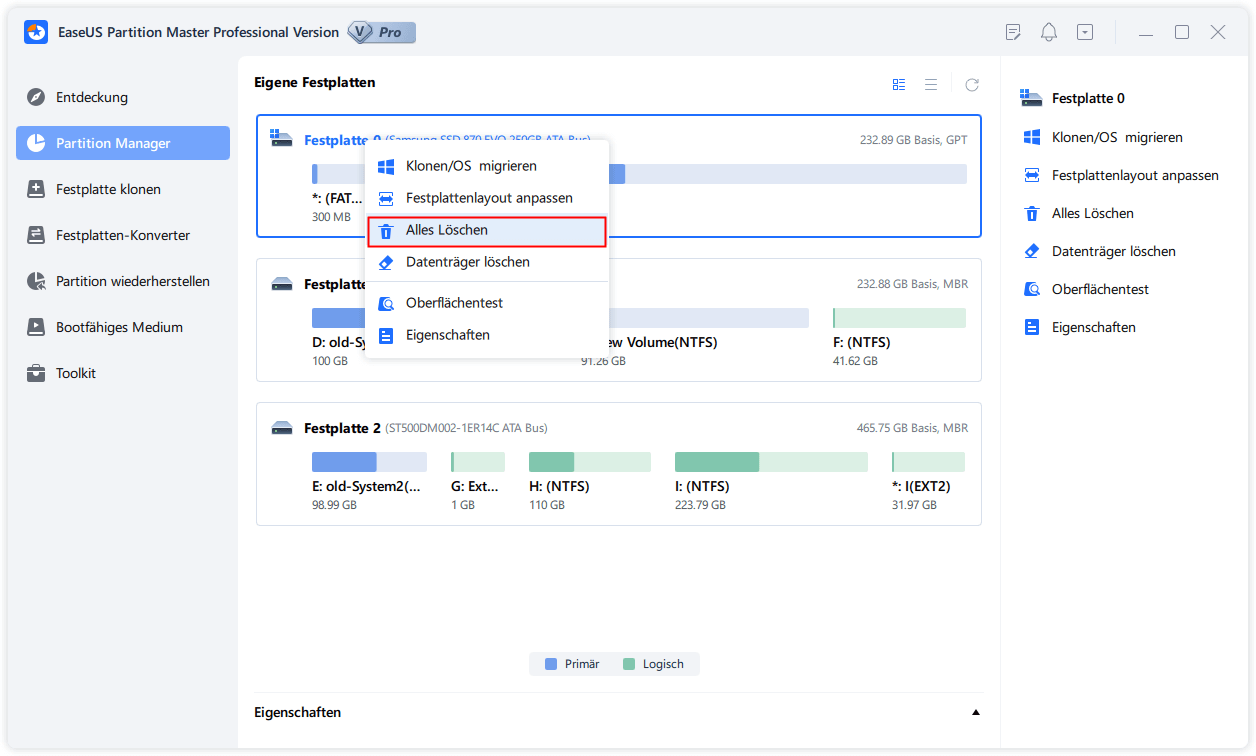Click Datenträger löschen in right panel
Image resolution: width=1256 pixels, height=756 pixels.
(1114, 251)
